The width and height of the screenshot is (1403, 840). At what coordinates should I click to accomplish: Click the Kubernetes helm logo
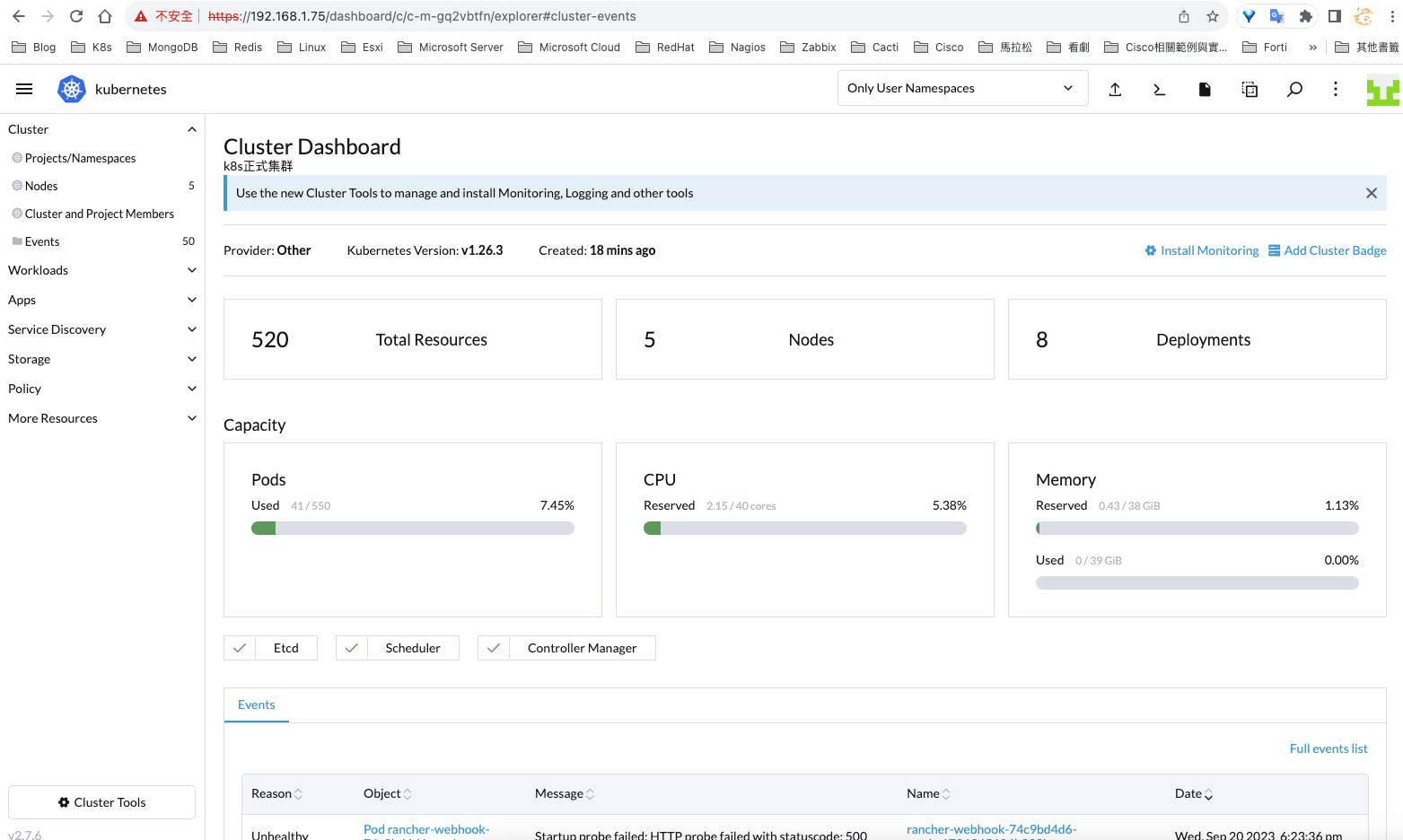tap(72, 89)
